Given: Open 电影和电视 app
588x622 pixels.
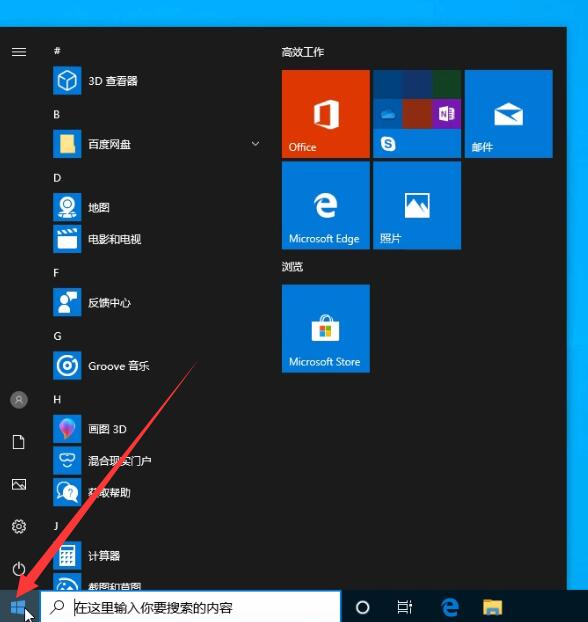Looking at the screenshot, I should click(x=97, y=239).
